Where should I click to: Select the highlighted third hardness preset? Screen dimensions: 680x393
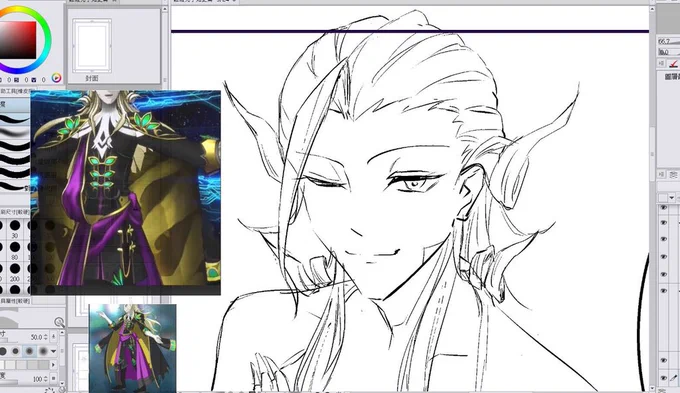click(29, 351)
